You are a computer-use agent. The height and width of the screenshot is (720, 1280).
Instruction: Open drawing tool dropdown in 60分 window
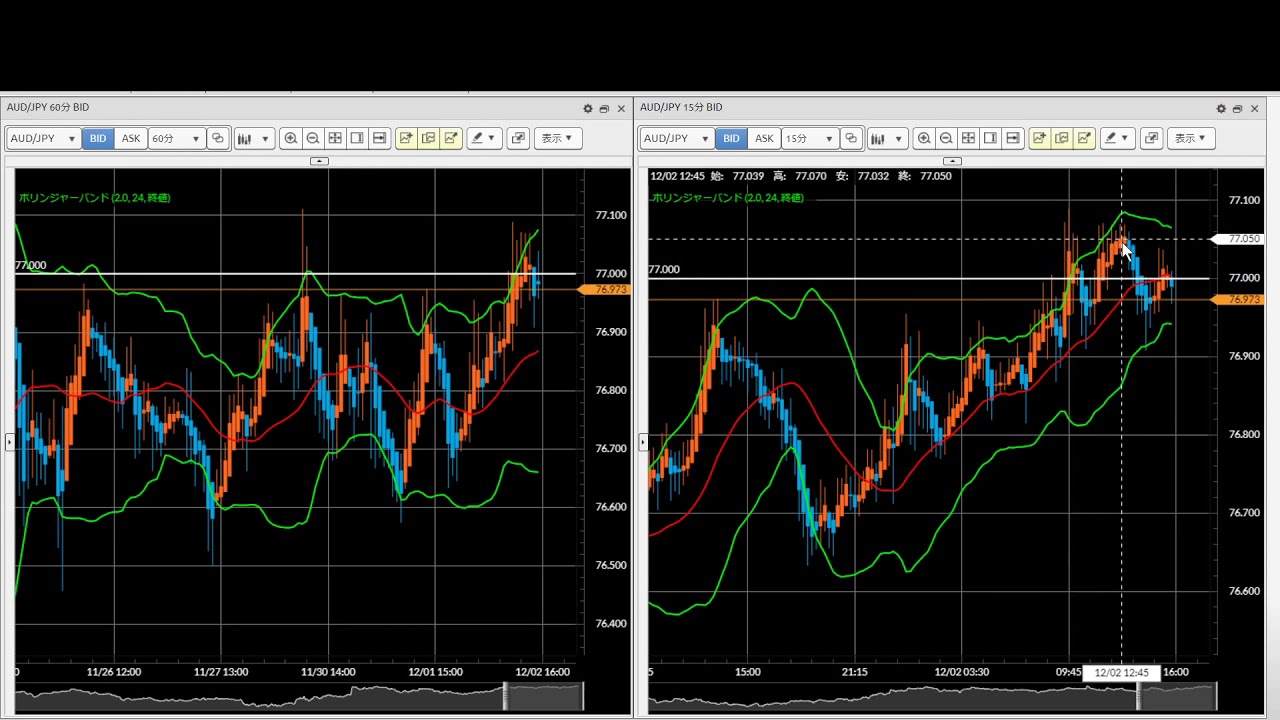(x=484, y=138)
